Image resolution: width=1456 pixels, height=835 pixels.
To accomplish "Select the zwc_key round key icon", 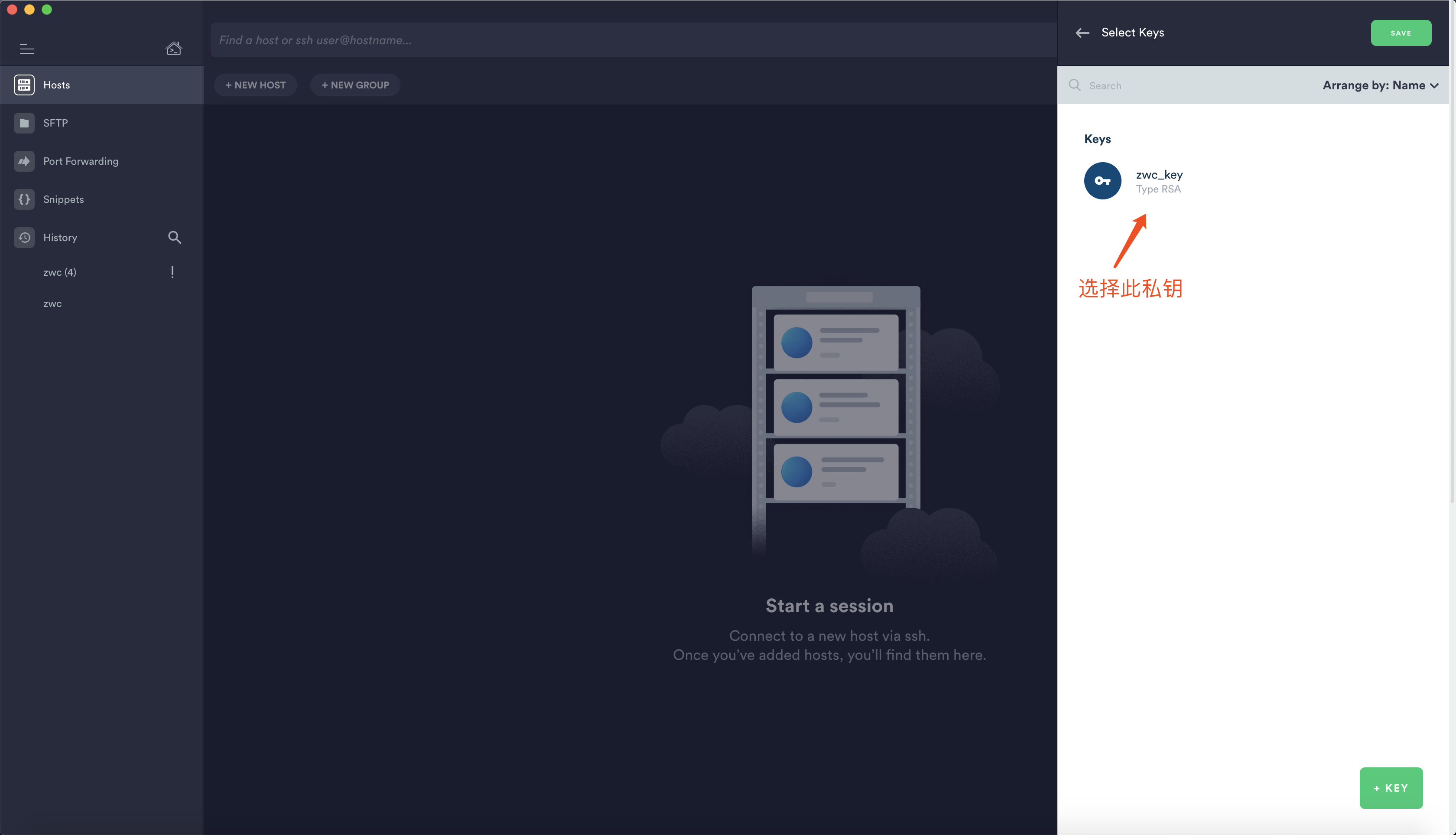I will pyautogui.click(x=1102, y=181).
